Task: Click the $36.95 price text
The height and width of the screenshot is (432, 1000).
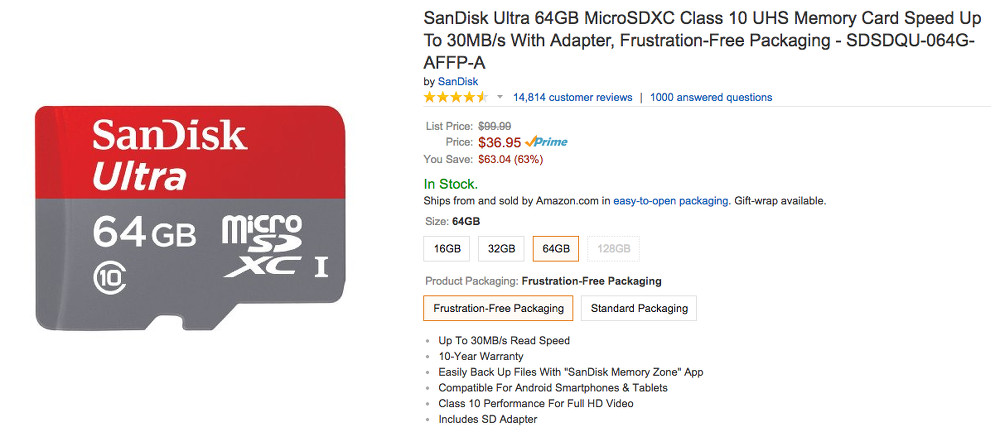Action: click(x=499, y=142)
